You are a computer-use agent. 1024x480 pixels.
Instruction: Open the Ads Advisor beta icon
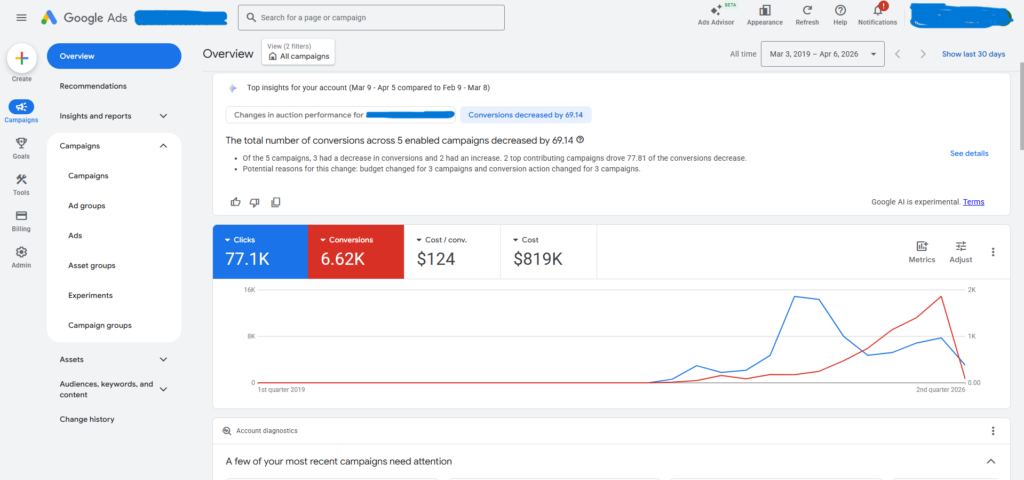[x=716, y=12]
